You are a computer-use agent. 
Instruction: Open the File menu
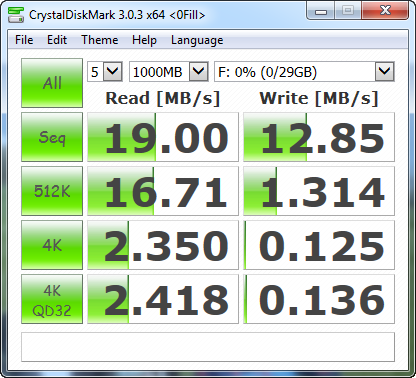(x=24, y=40)
